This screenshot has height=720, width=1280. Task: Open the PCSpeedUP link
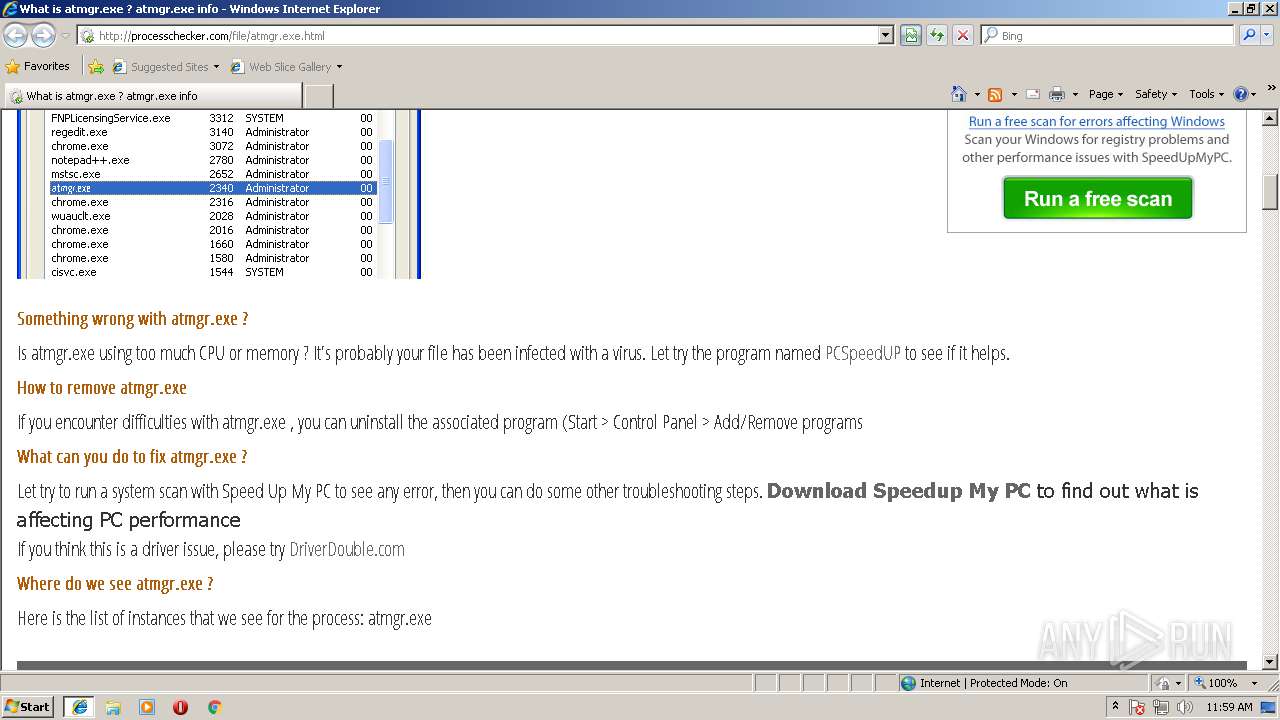pos(863,353)
